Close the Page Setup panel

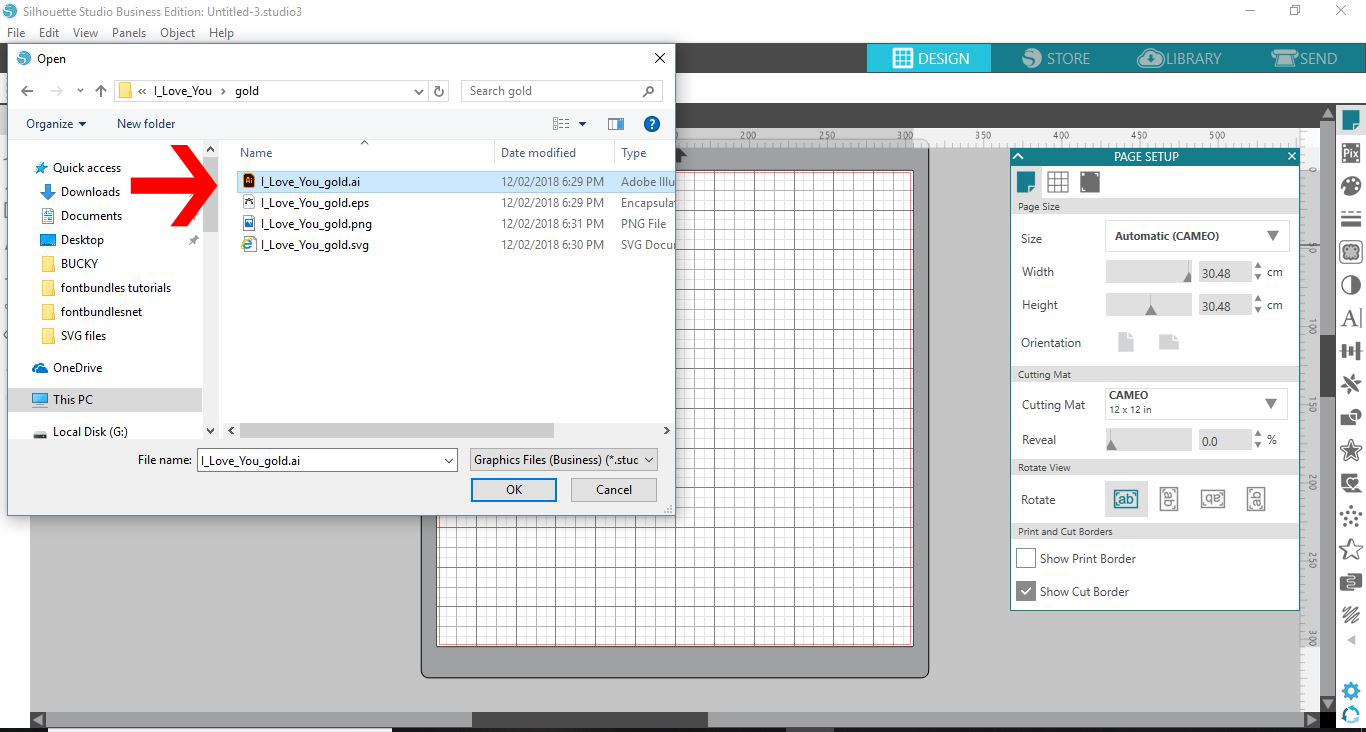click(x=1291, y=156)
